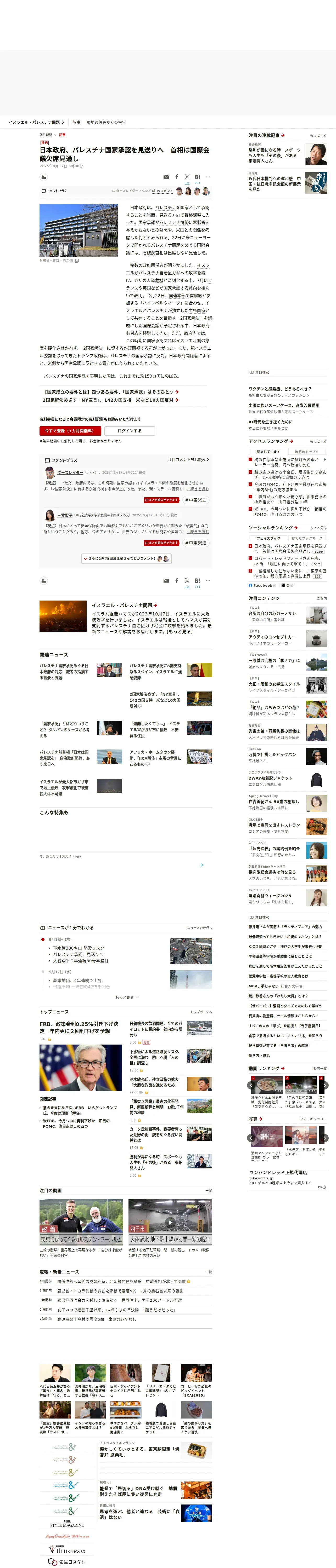Share via mail icon above the article body

166,177
